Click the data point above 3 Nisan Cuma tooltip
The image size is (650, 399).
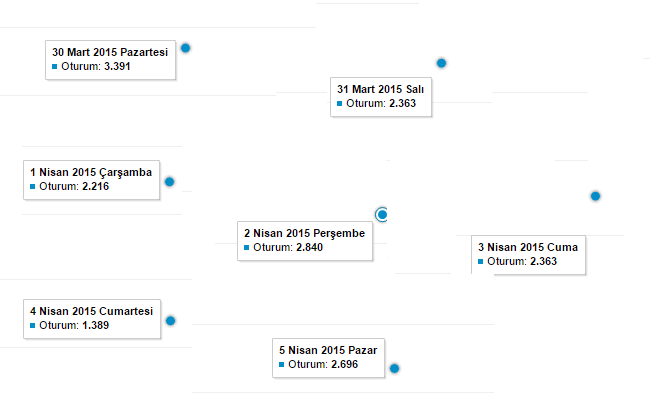(x=595, y=196)
